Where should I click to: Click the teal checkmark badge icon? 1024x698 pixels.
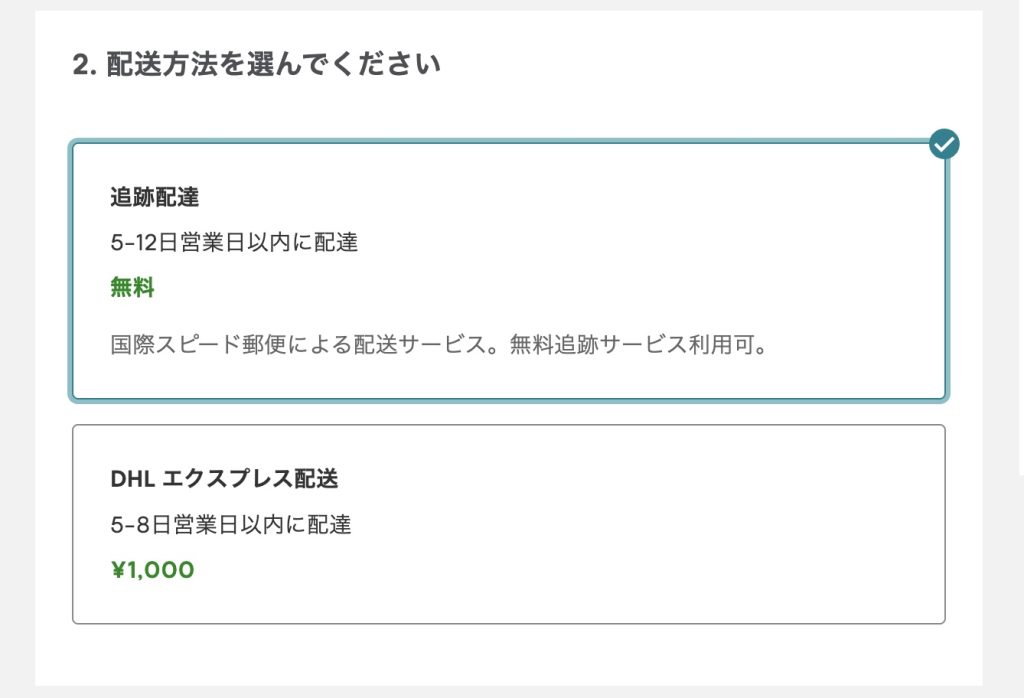[943, 144]
